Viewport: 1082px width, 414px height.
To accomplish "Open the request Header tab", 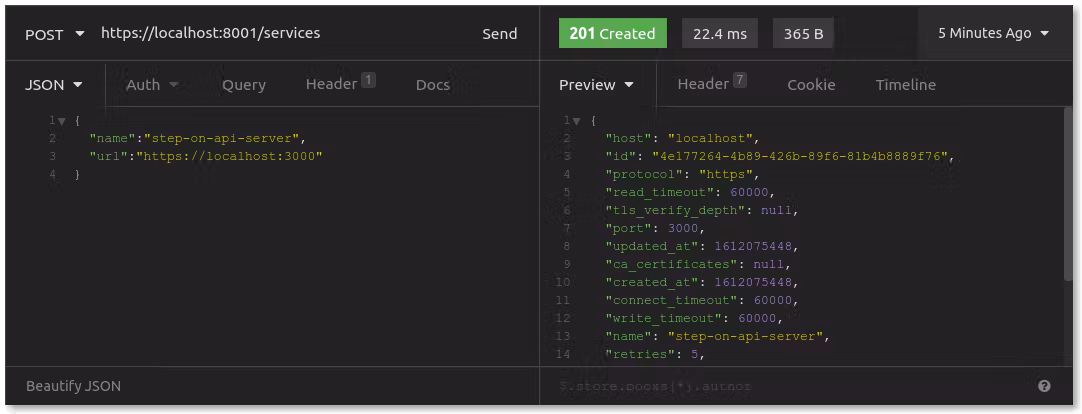I will click(340, 84).
